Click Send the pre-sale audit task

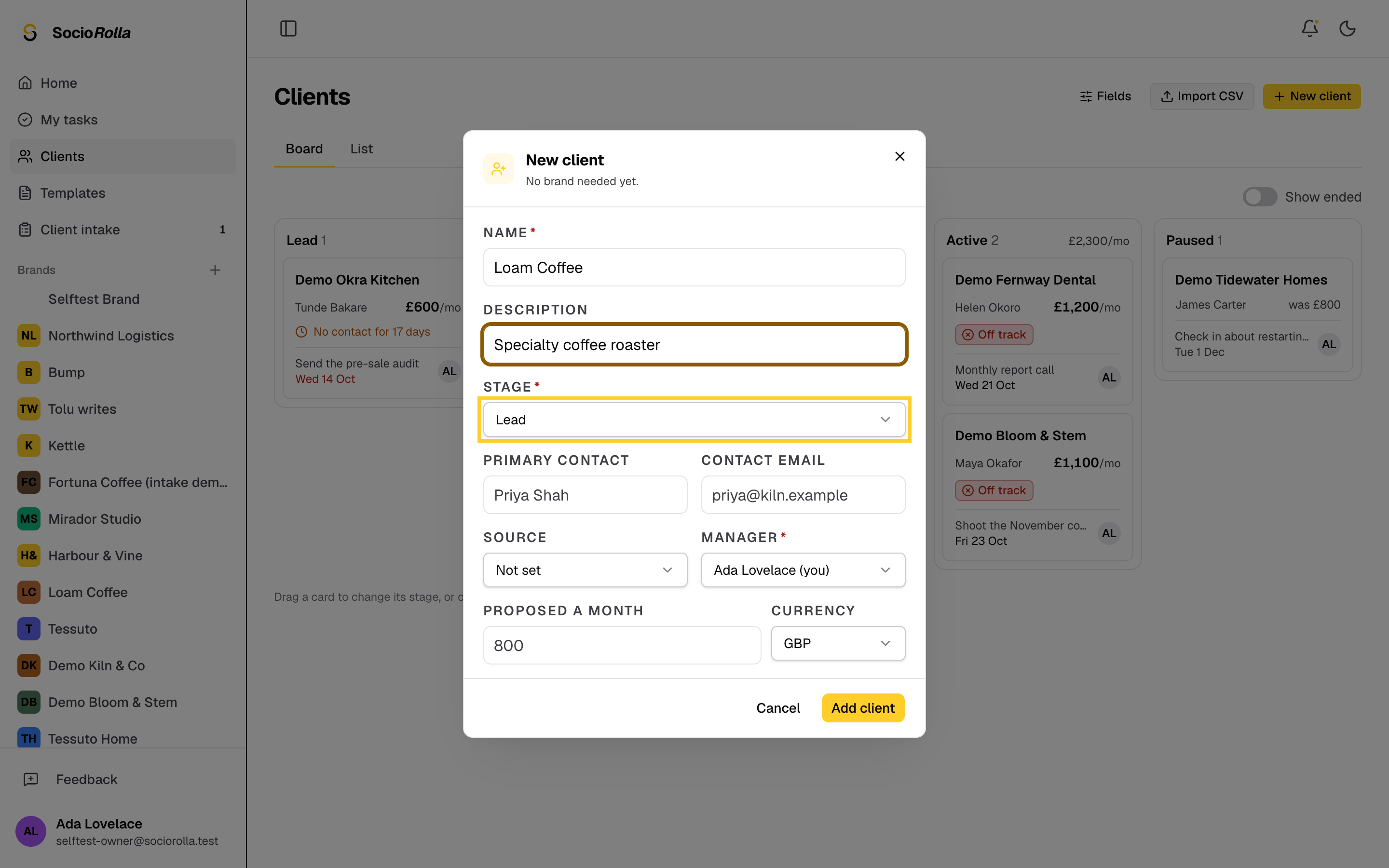tap(356, 364)
